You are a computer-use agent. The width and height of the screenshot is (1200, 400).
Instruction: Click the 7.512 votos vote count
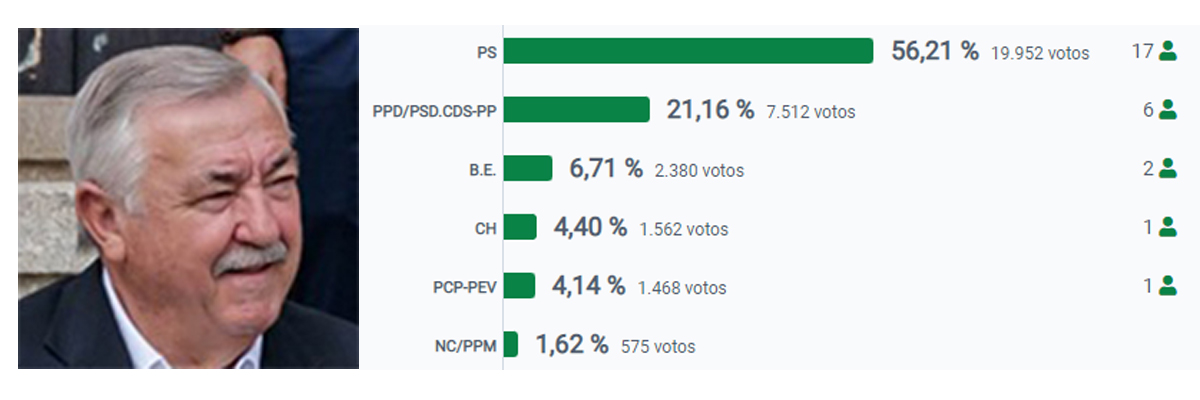tap(811, 112)
